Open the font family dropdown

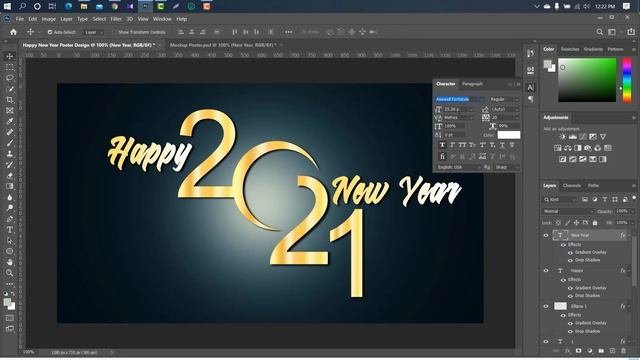click(x=481, y=99)
